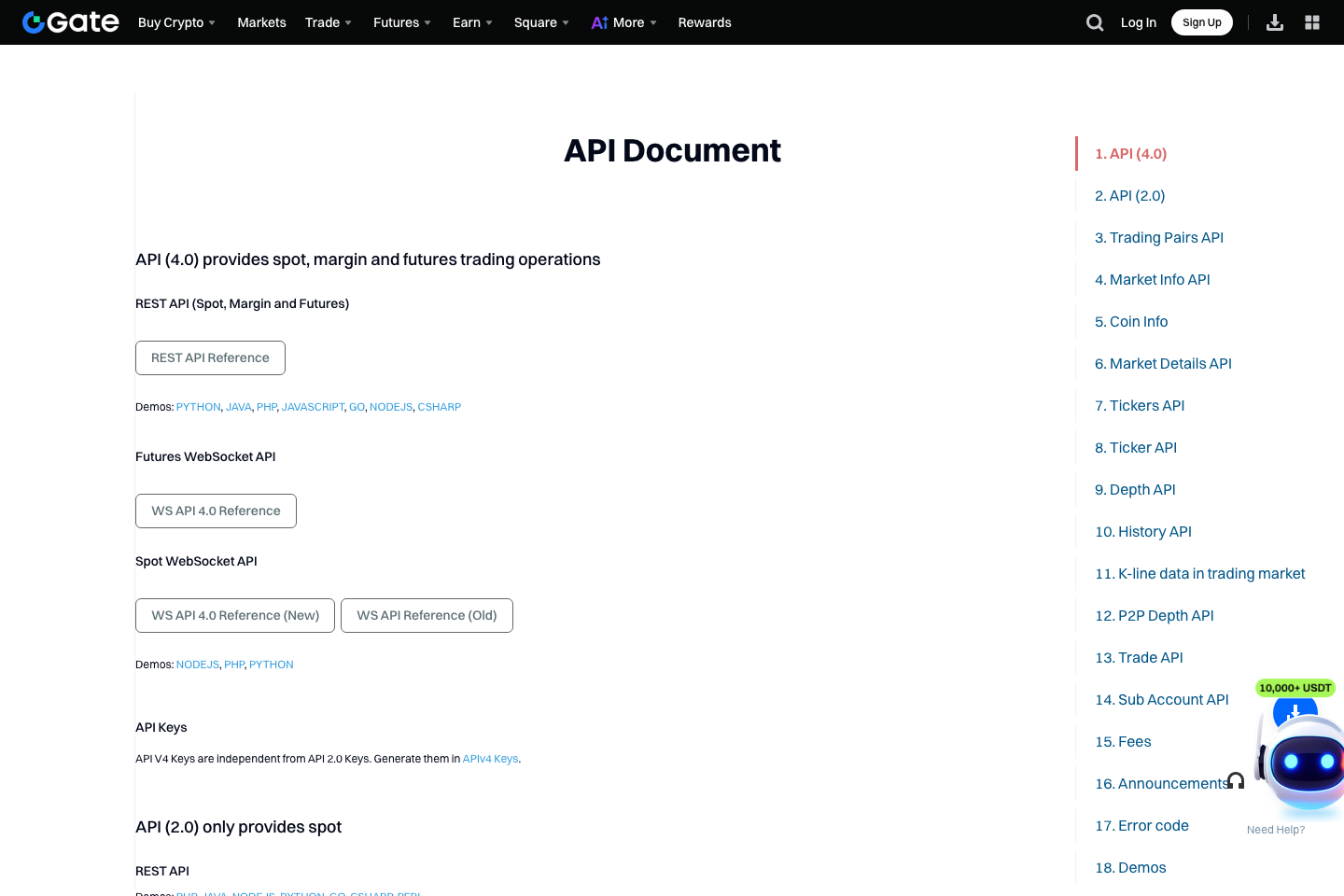
Task: Click the WS API Reference (Old) button
Action: (427, 615)
